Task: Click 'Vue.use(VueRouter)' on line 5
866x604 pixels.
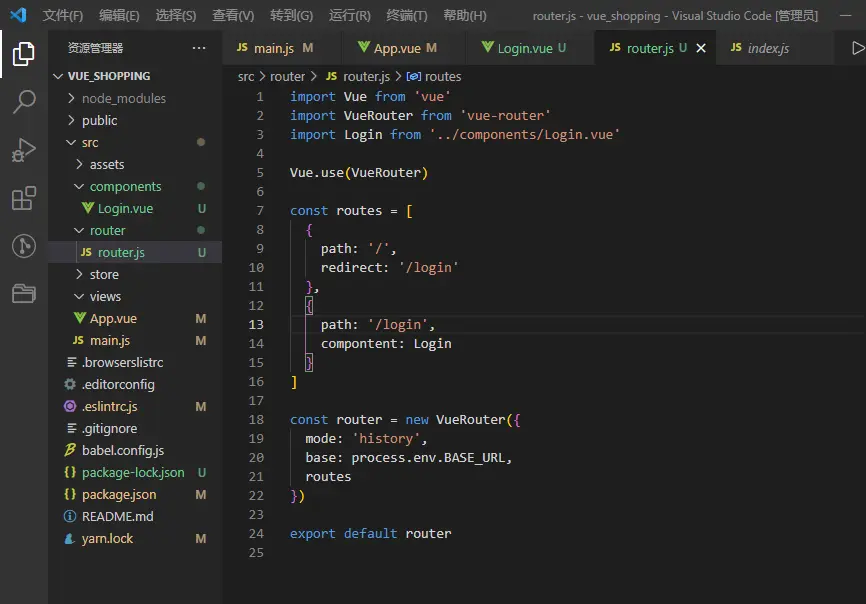Action: pos(359,173)
